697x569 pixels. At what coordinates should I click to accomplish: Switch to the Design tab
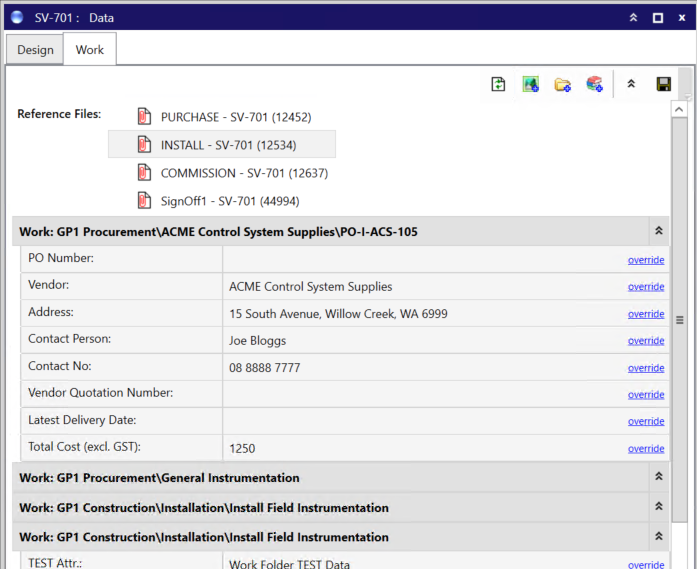[x=35, y=50]
